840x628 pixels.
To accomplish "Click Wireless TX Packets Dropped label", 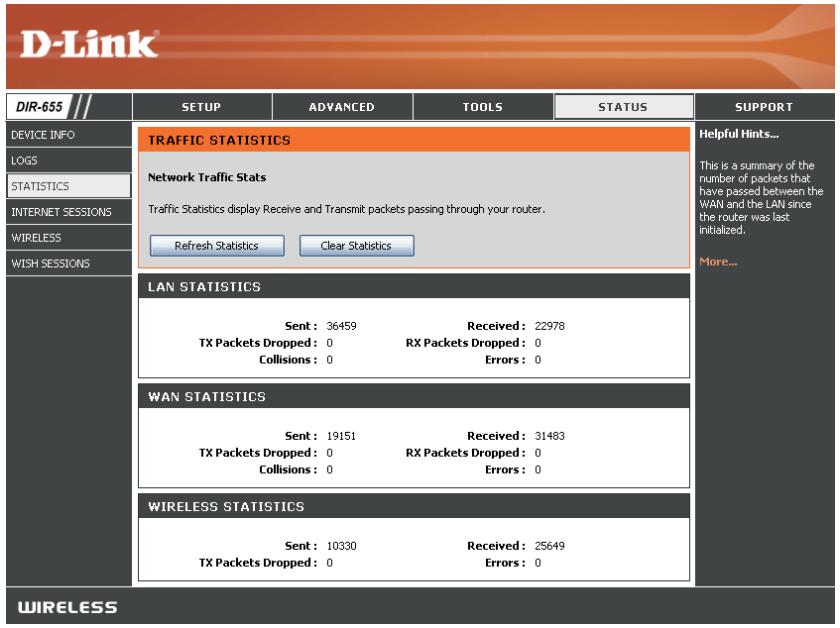I will coord(258,563).
